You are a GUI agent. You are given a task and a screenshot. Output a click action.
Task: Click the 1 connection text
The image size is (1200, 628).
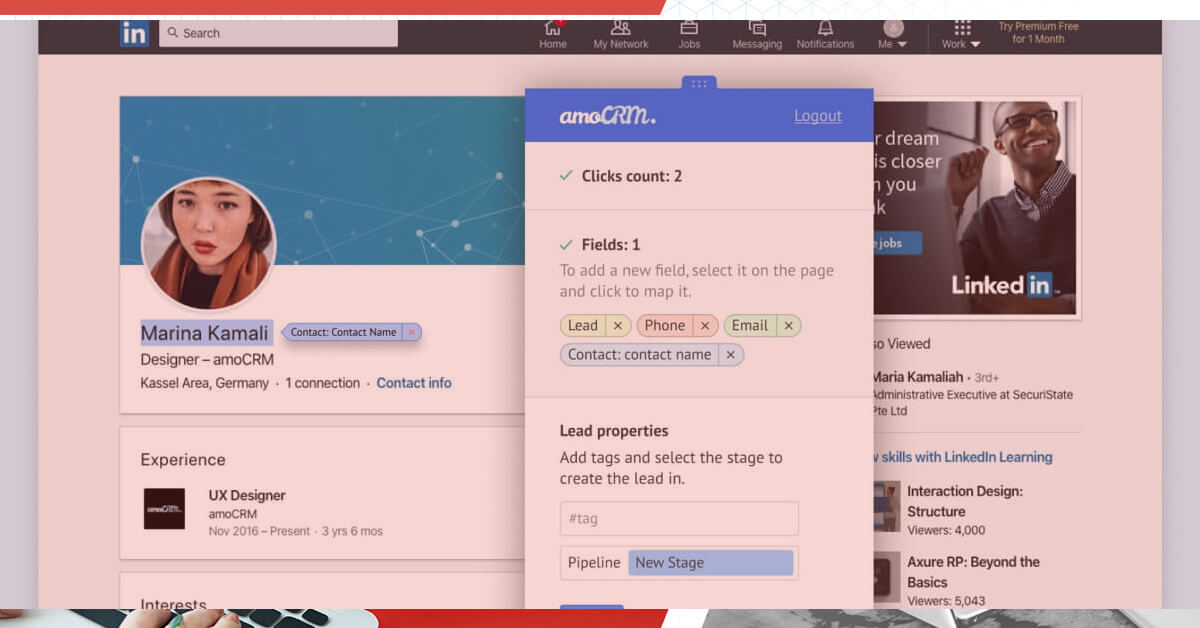[322, 383]
